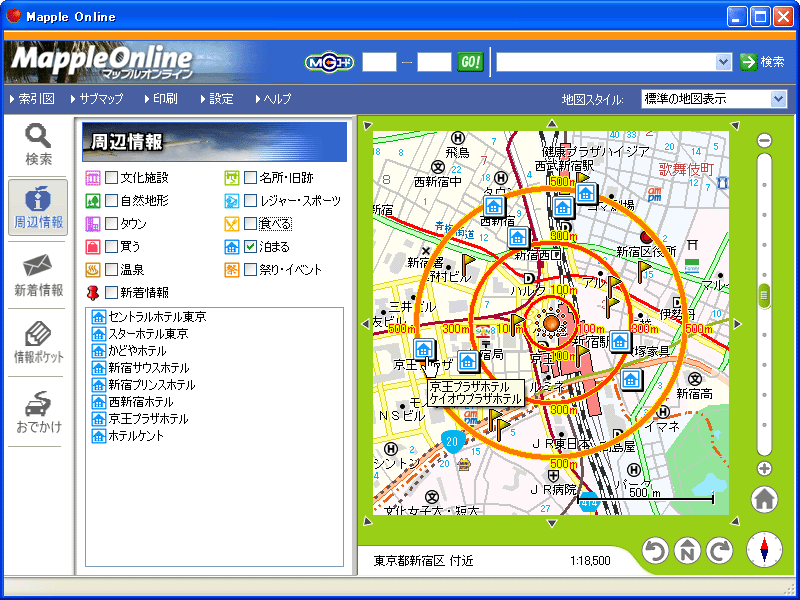This screenshot has width=800, height=600.
Task: Reset map orientation to north
Action: (x=687, y=551)
